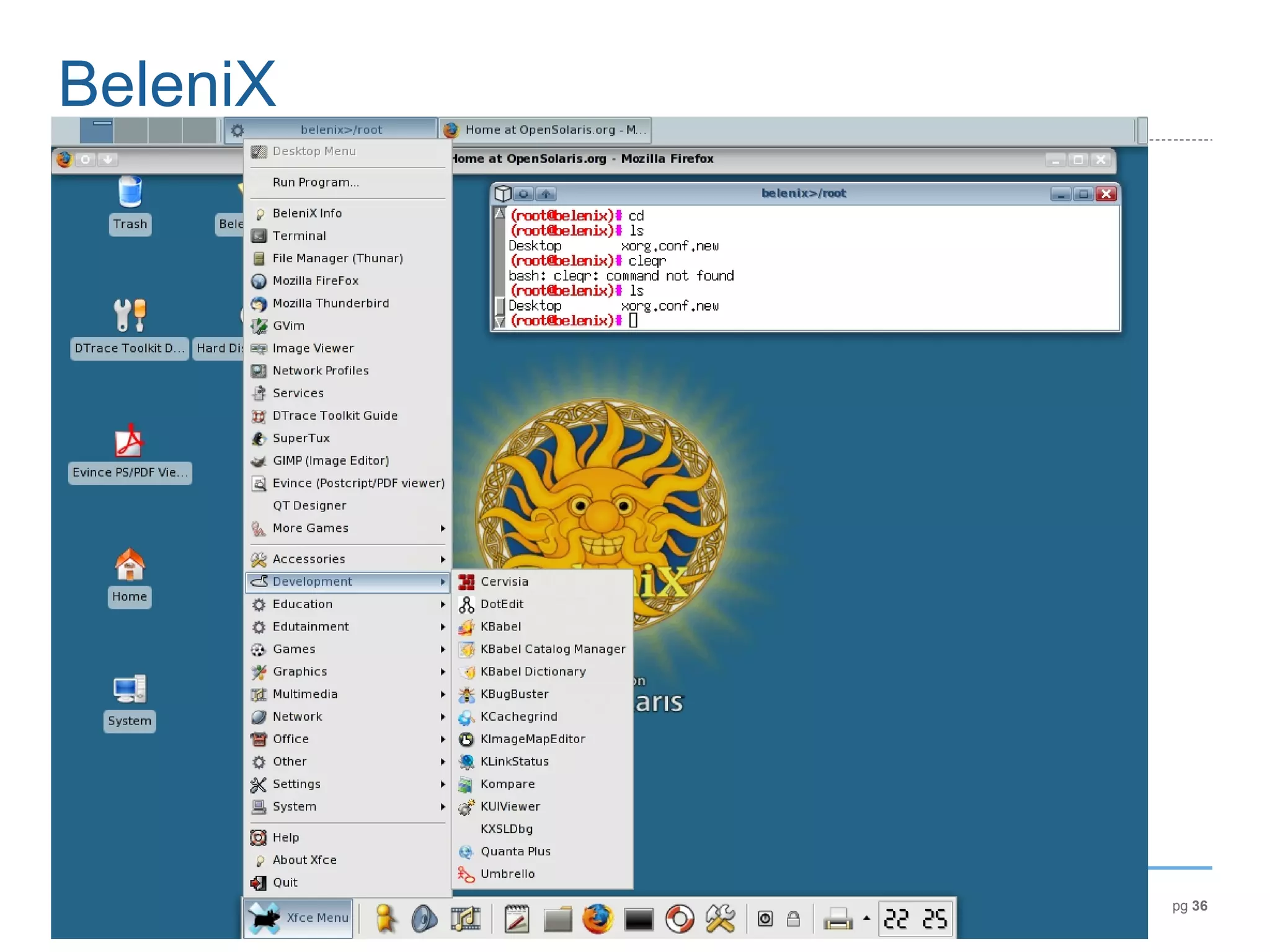Viewport: 1270px width, 952px height.
Task: Expand the Graphics submenu
Action: click(x=347, y=671)
